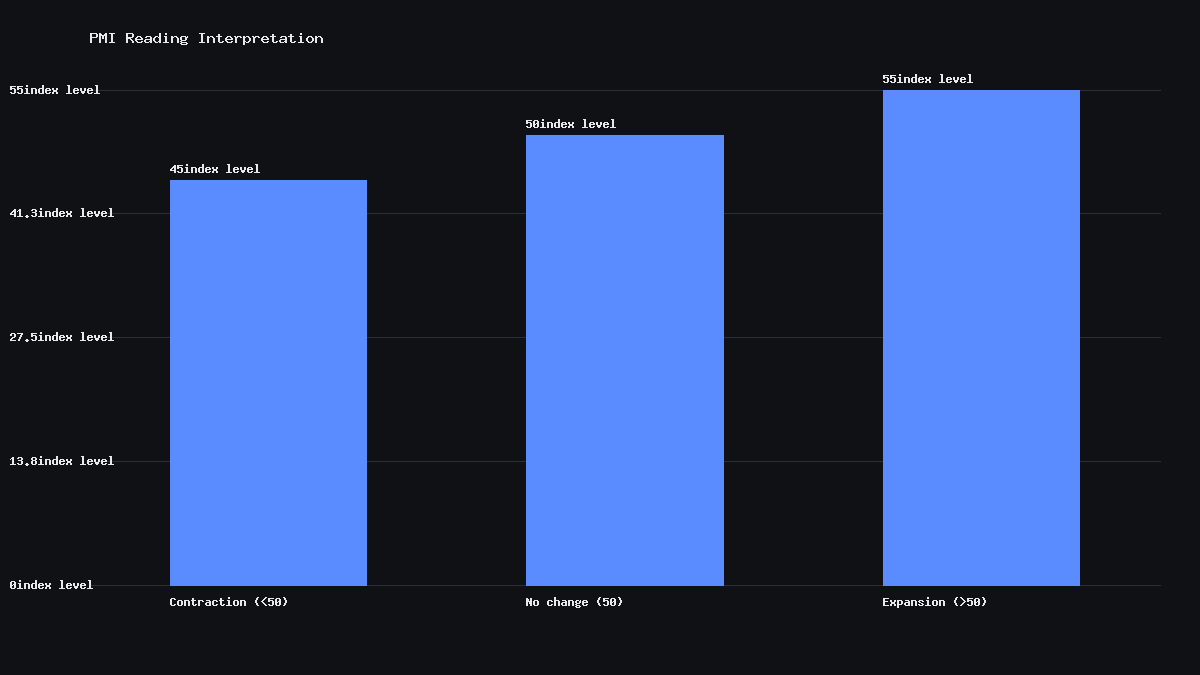The height and width of the screenshot is (675, 1200).
Task: Click the 0index level y-axis label
Action: click(51, 585)
